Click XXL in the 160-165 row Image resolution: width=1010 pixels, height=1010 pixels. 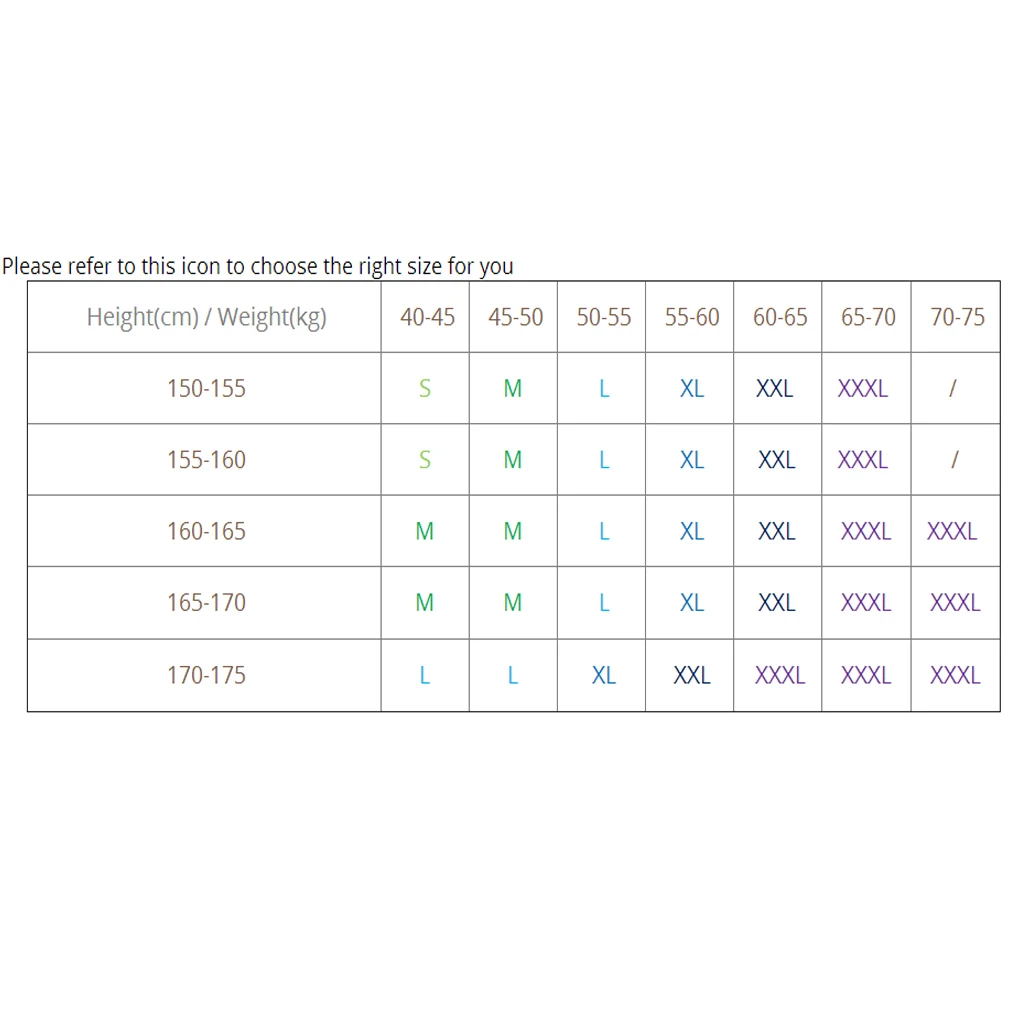click(x=777, y=531)
